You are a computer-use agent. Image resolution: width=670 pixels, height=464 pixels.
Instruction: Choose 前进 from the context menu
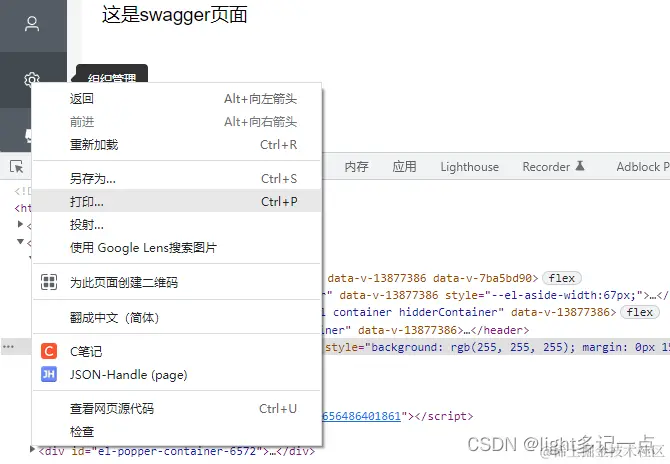(177, 122)
